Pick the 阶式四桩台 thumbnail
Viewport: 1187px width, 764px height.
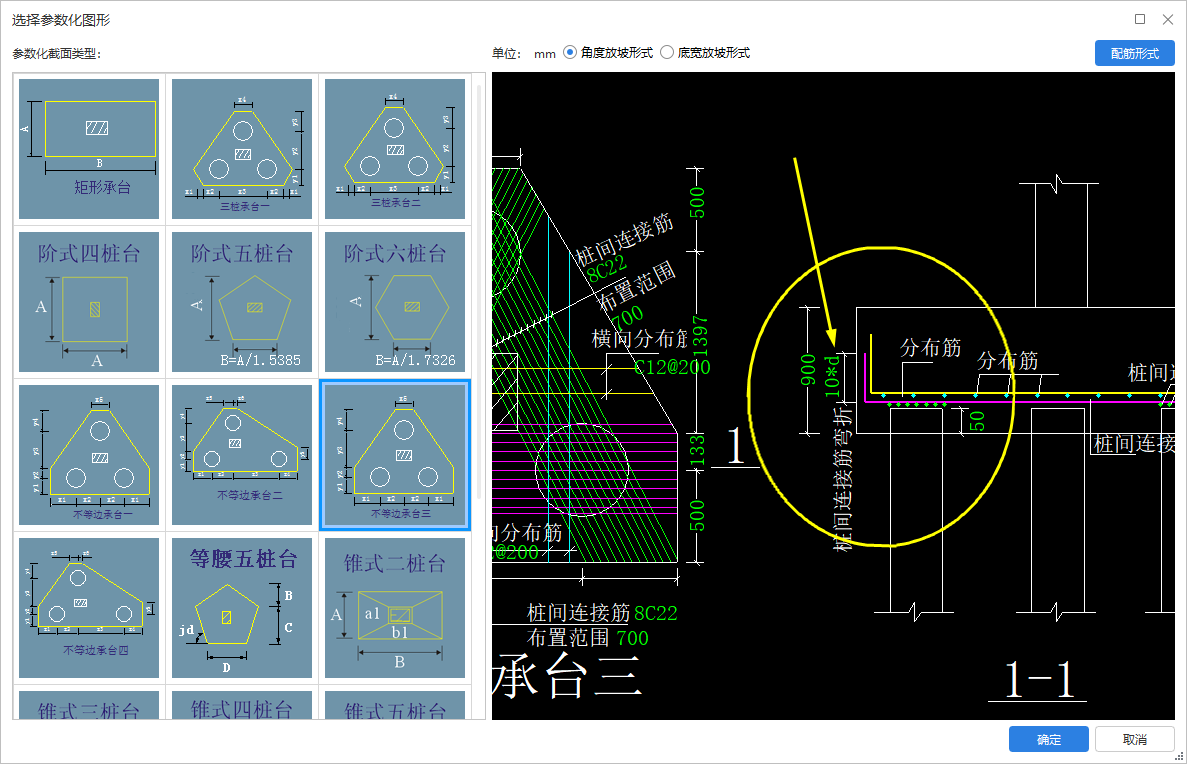89,301
